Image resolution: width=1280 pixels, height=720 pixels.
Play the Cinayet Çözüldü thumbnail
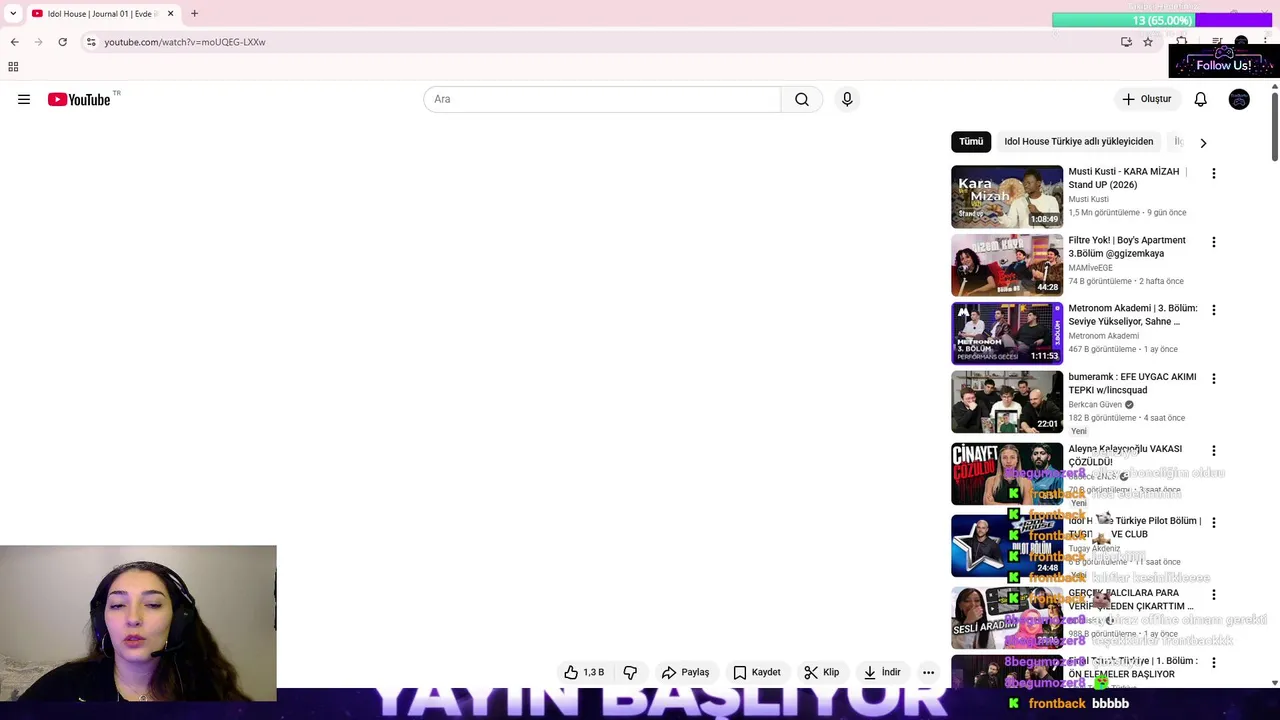(x=1007, y=474)
